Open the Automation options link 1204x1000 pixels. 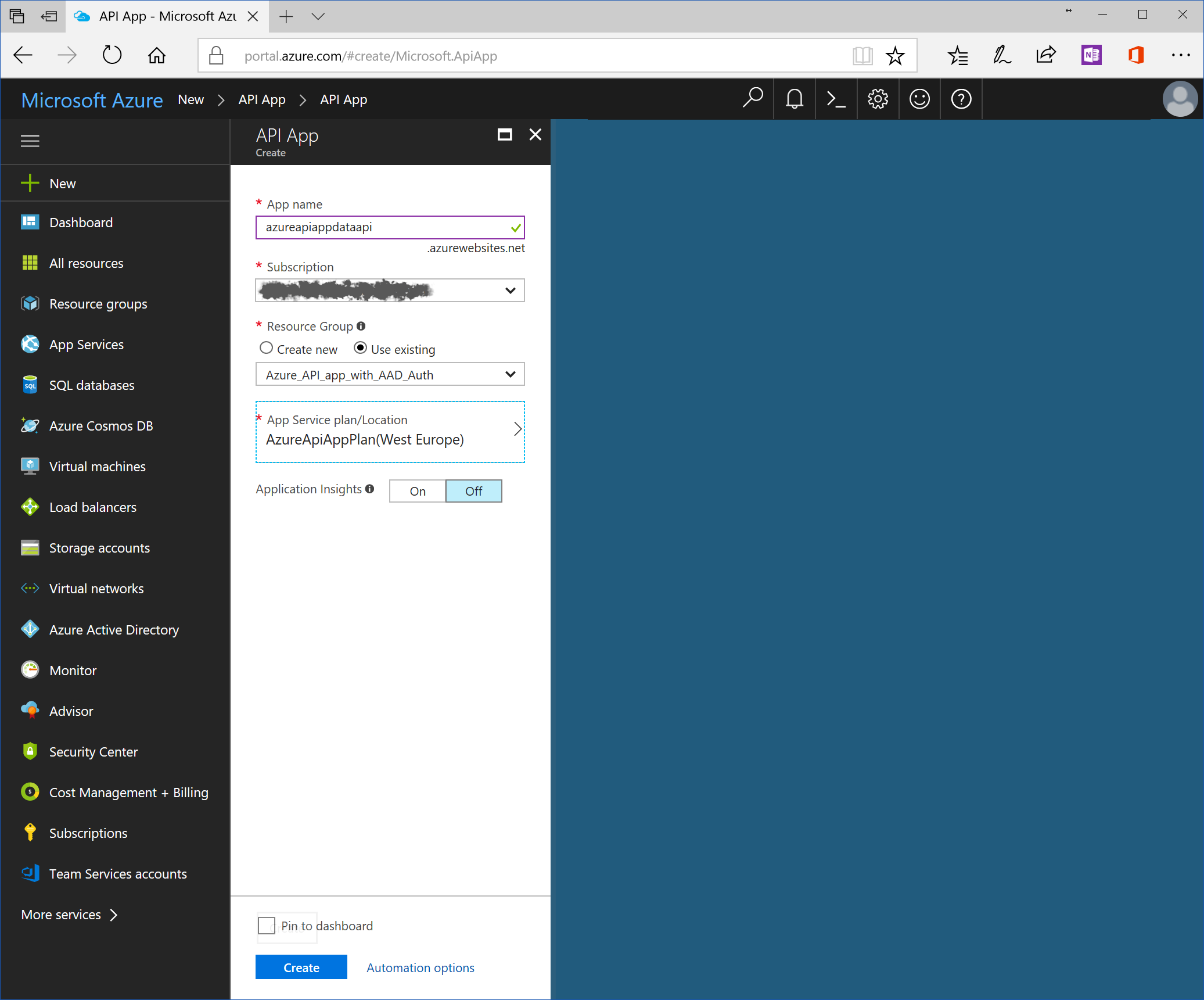420,967
